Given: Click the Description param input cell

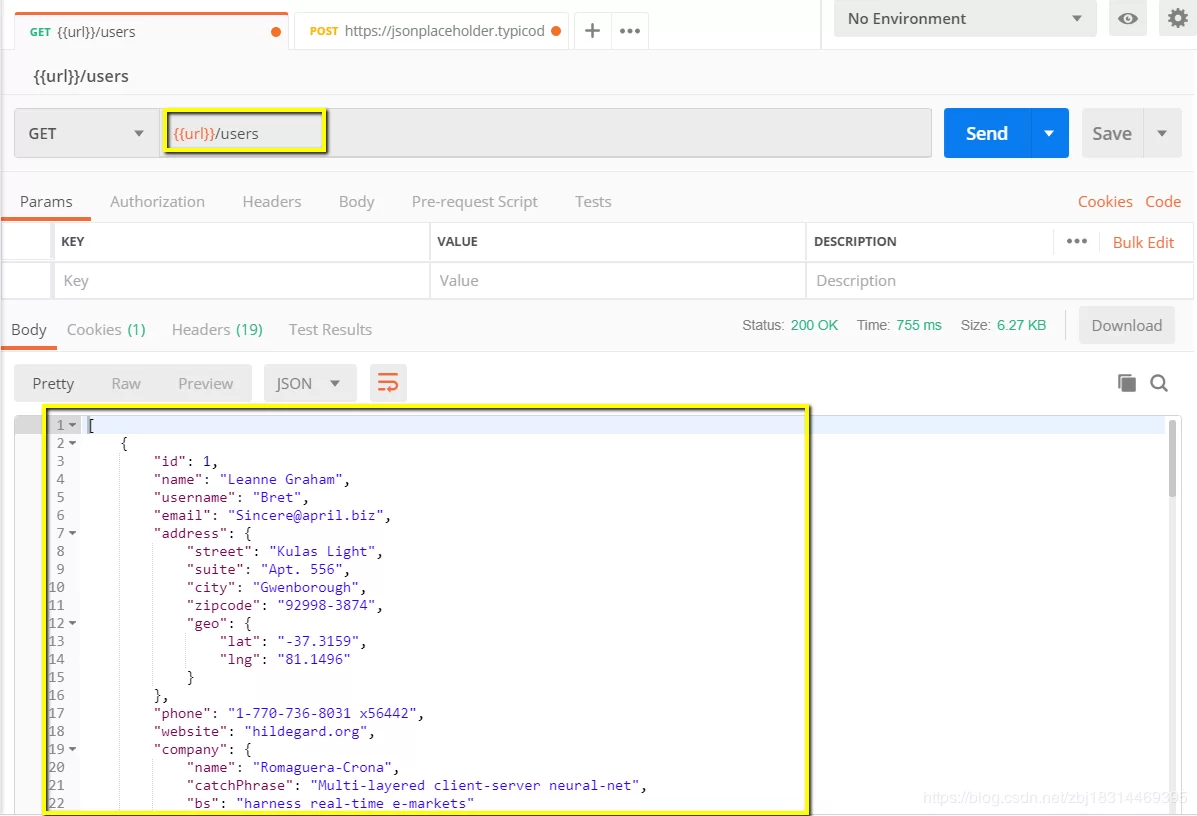Looking at the screenshot, I should 999,281.
